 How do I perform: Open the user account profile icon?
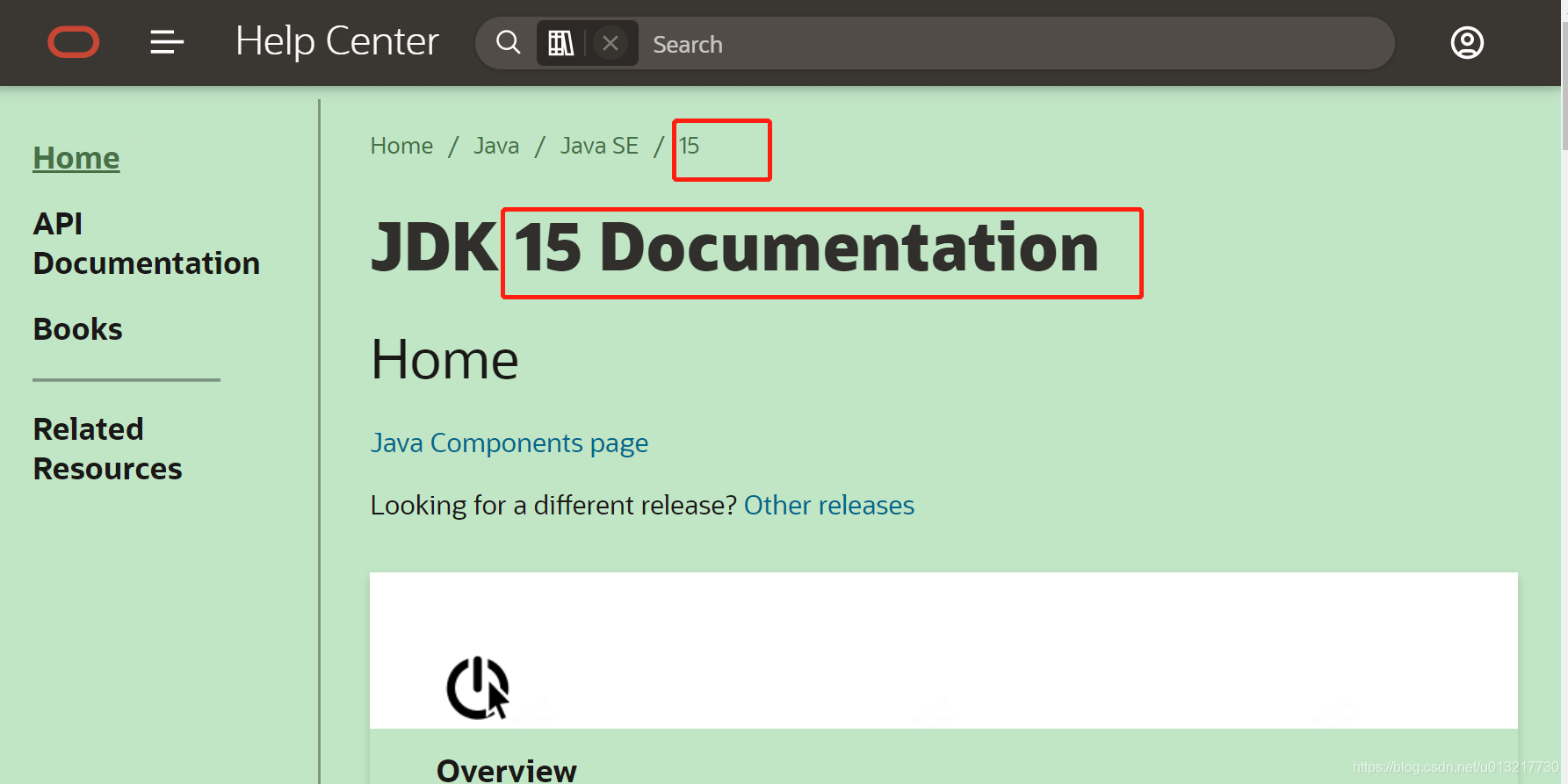pos(1467,42)
